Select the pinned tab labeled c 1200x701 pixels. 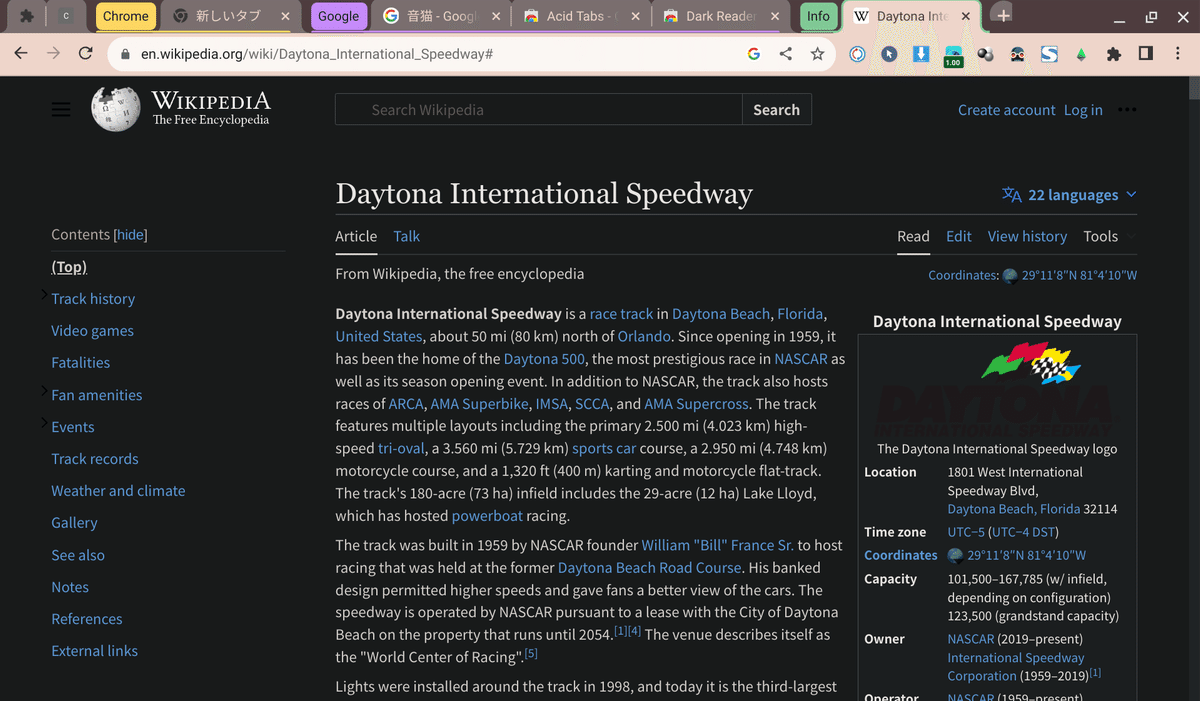(67, 16)
